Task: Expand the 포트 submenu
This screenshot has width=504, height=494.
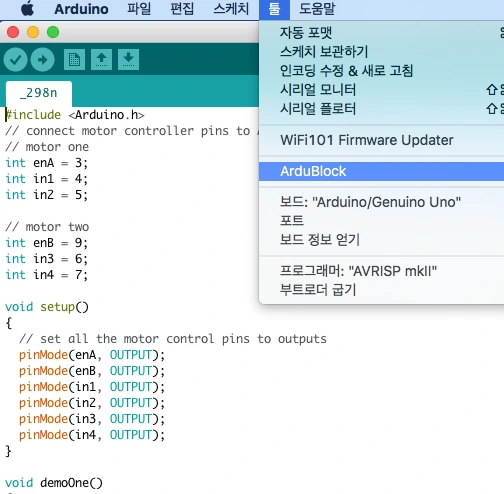Action: tap(381, 221)
